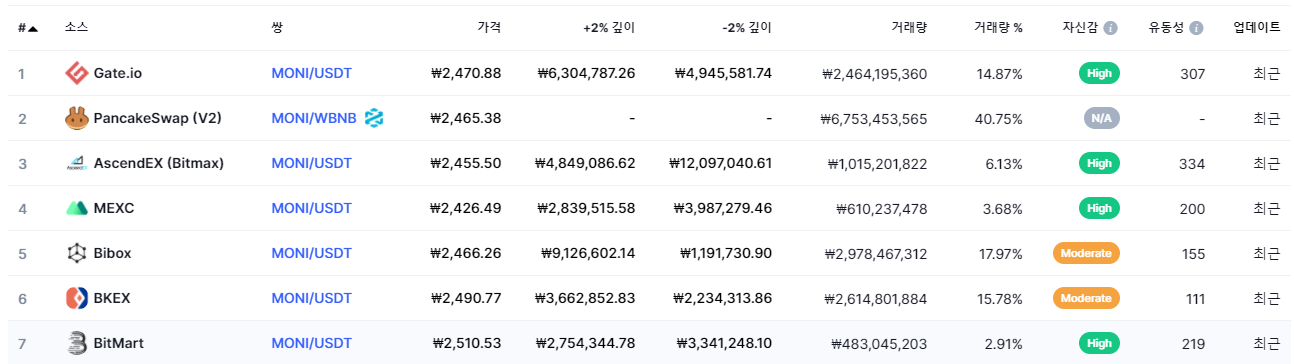The width and height of the screenshot is (1294, 364).
Task: Click the 유동성 column info icon
Action: click(x=1196, y=28)
